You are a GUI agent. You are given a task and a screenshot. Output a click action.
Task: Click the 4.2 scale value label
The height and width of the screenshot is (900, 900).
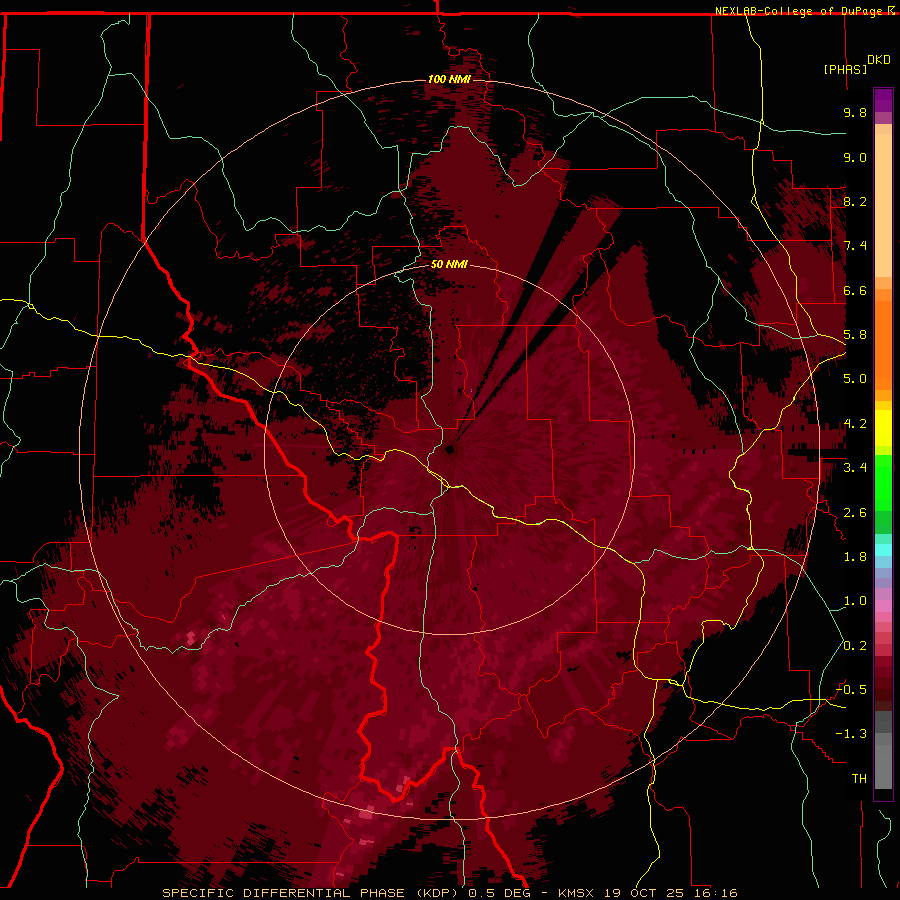855,424
